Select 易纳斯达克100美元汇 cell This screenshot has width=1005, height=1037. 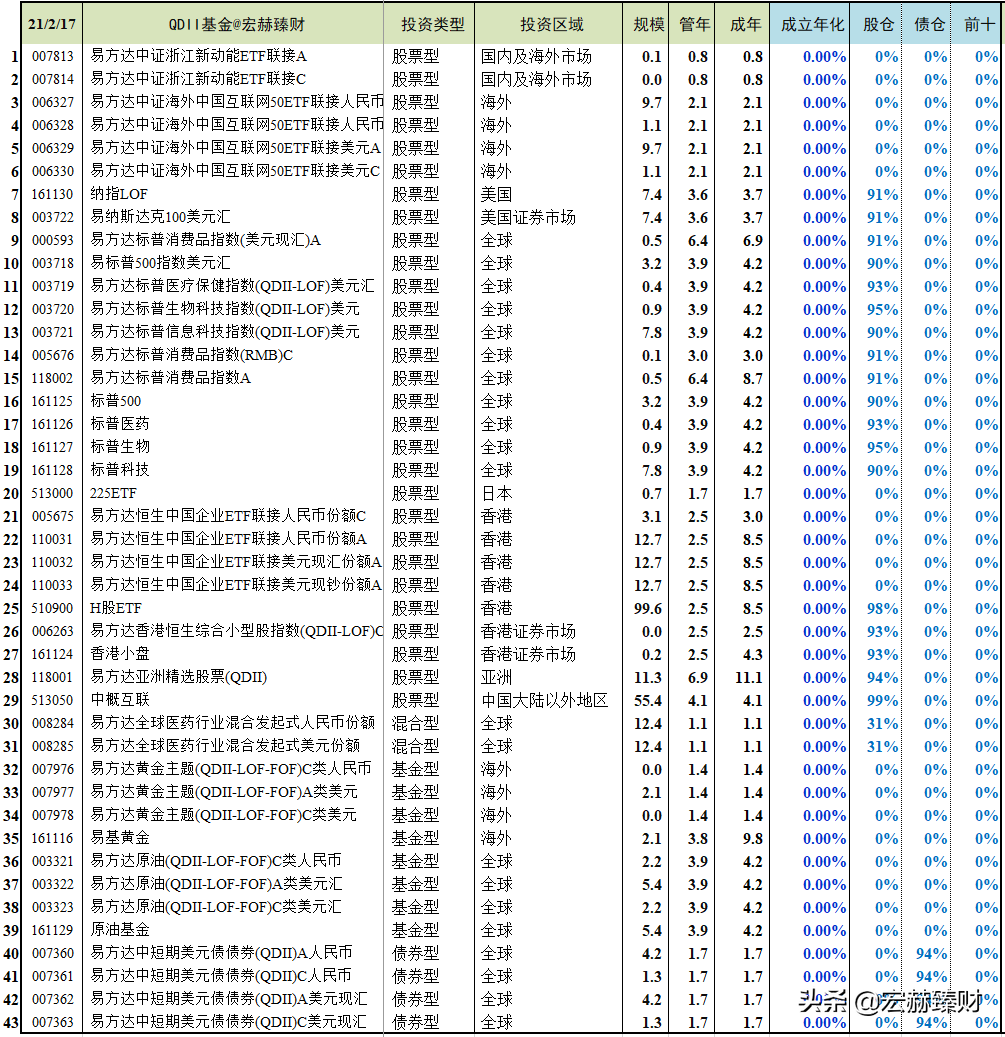(x=161, y=217)
